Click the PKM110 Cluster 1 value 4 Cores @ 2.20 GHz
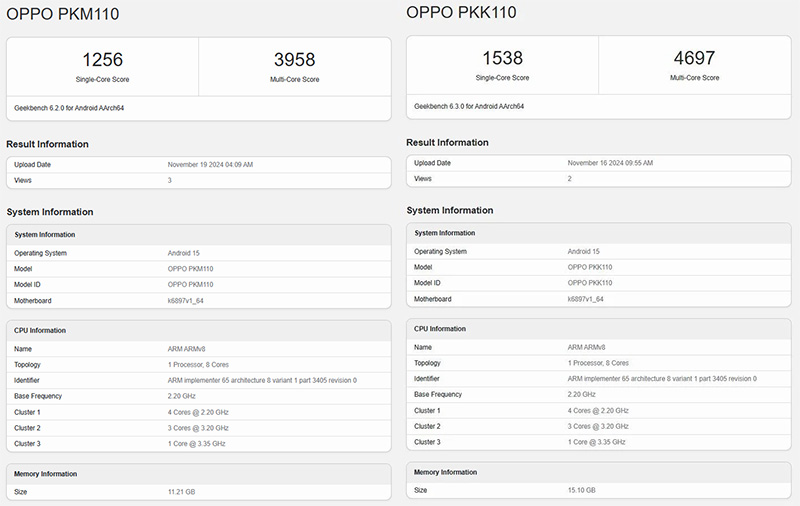Image resolution: width=800 pixels, height=506 pixels. point(198,413)
